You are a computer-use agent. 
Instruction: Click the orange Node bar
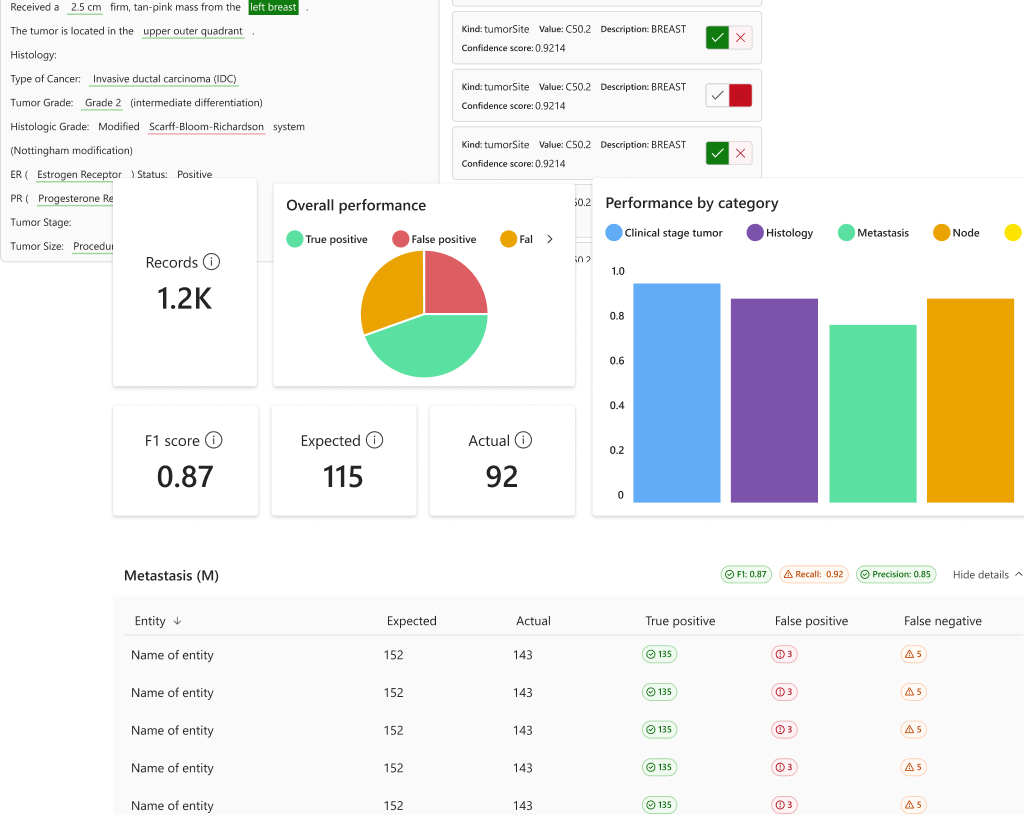(970, 400)
